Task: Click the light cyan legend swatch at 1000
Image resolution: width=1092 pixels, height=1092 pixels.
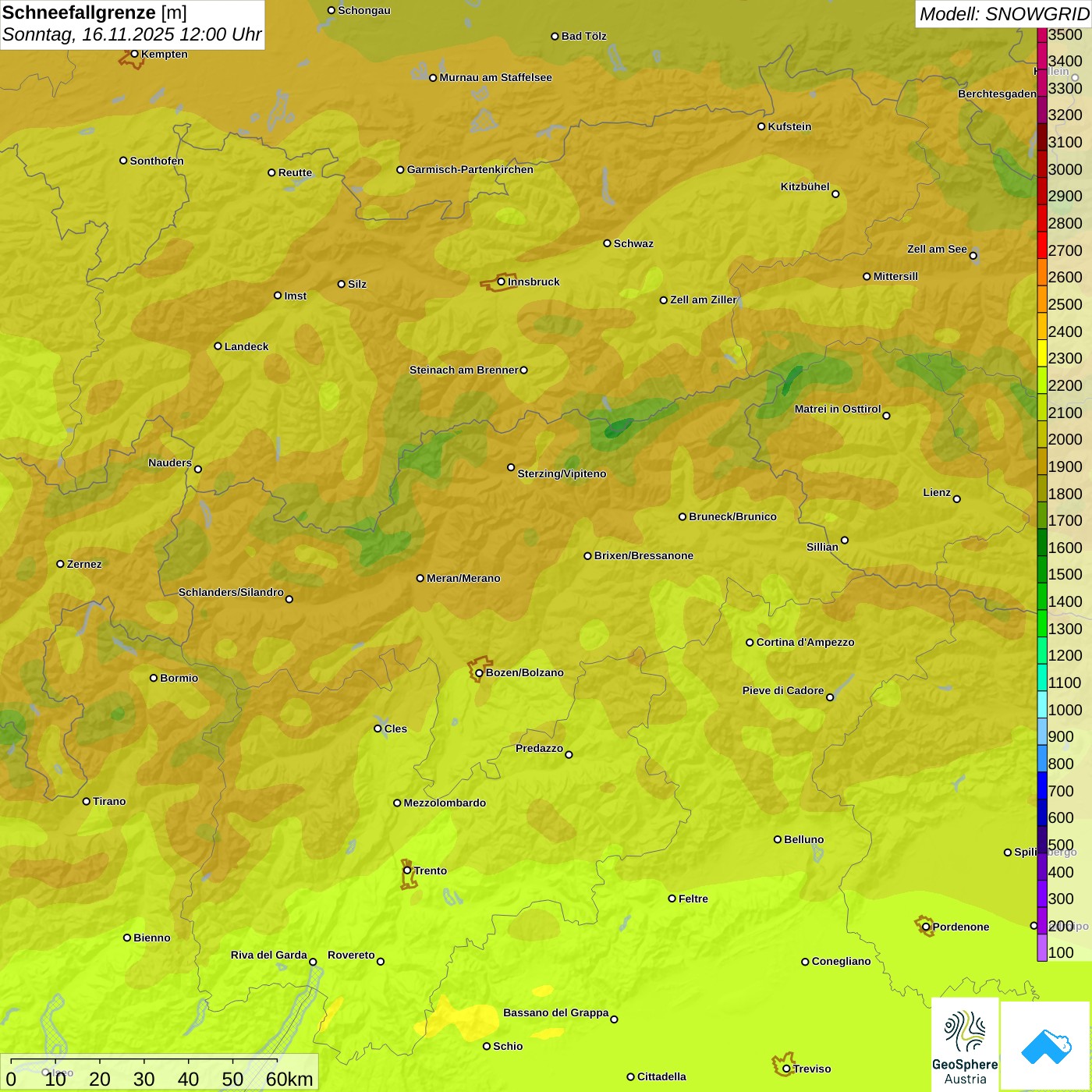Action: [1041, 704]
